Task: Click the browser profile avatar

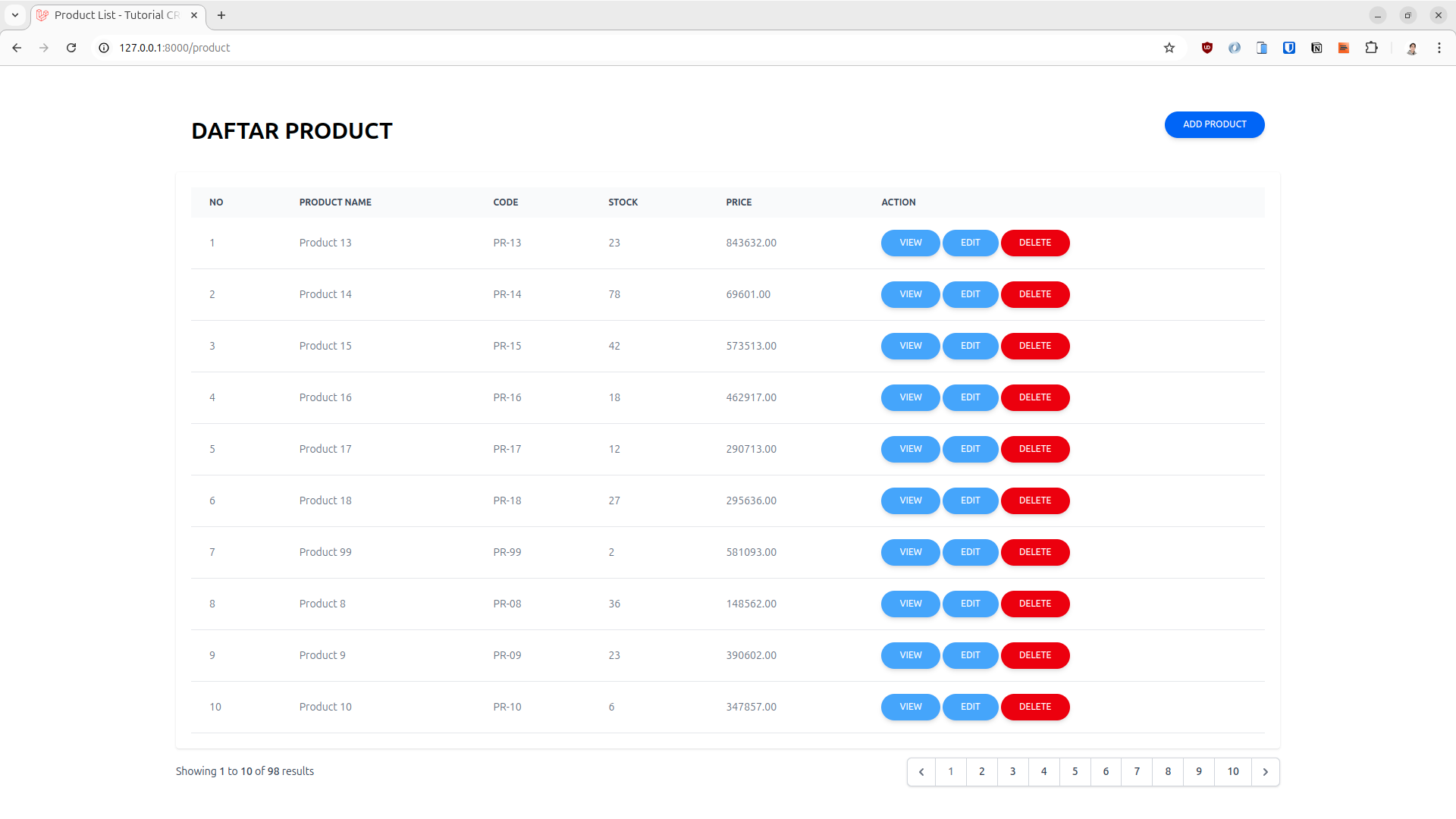Action: click(x=1413, y=47)
